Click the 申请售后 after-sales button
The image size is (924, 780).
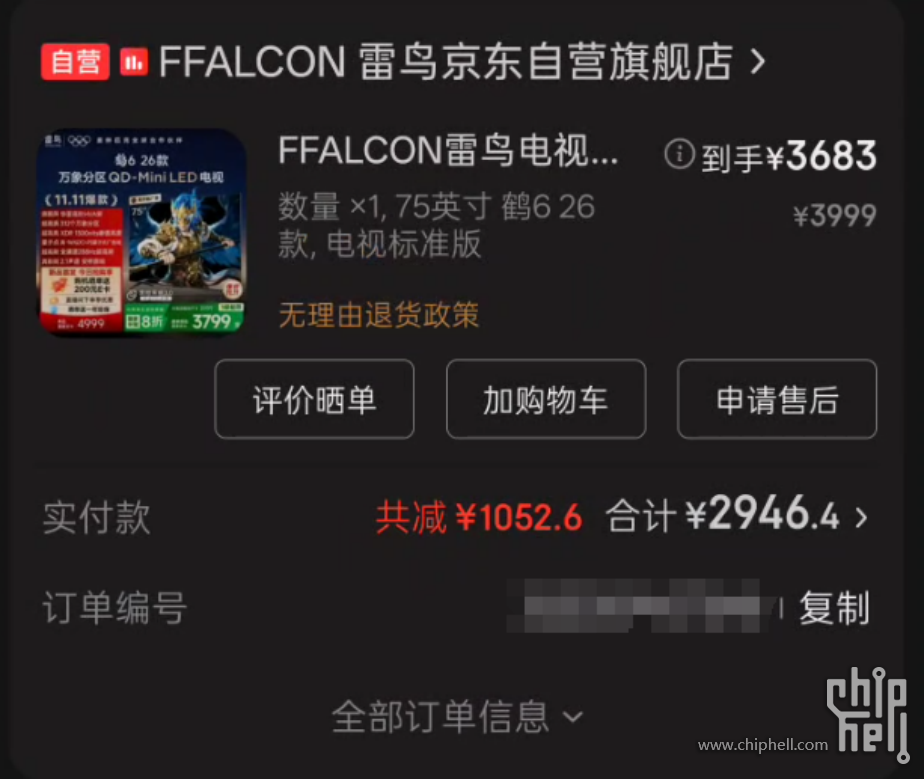[777, 399]
